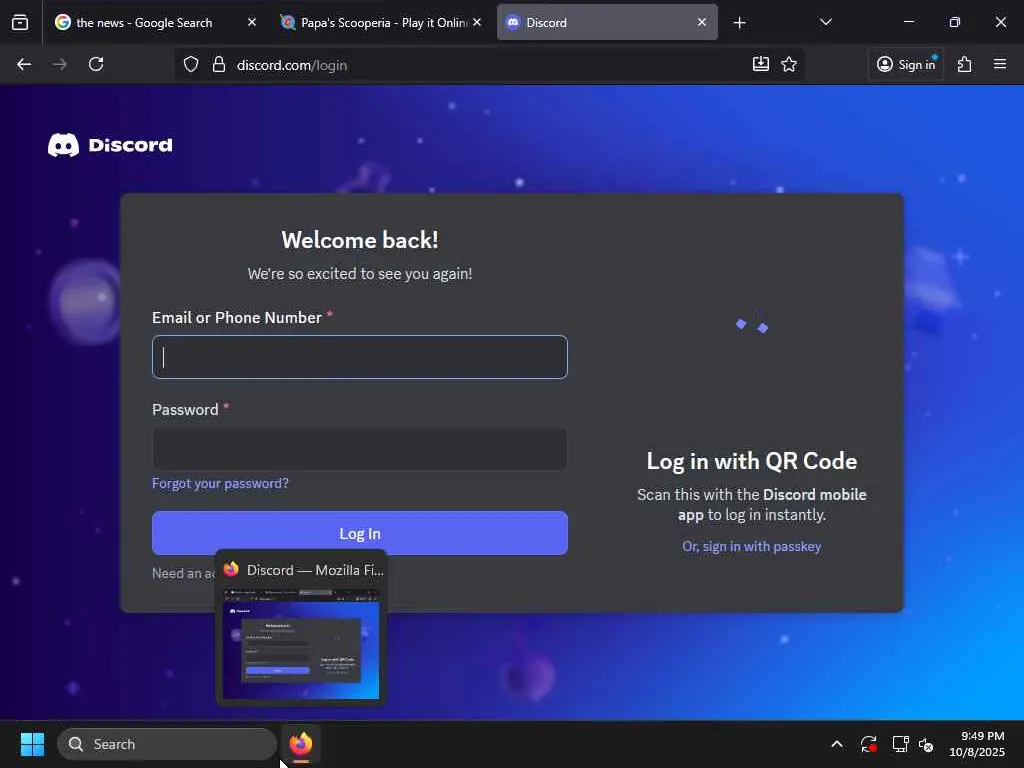Go back to the previous page
Screen dimensions: 1024x768
24,64
